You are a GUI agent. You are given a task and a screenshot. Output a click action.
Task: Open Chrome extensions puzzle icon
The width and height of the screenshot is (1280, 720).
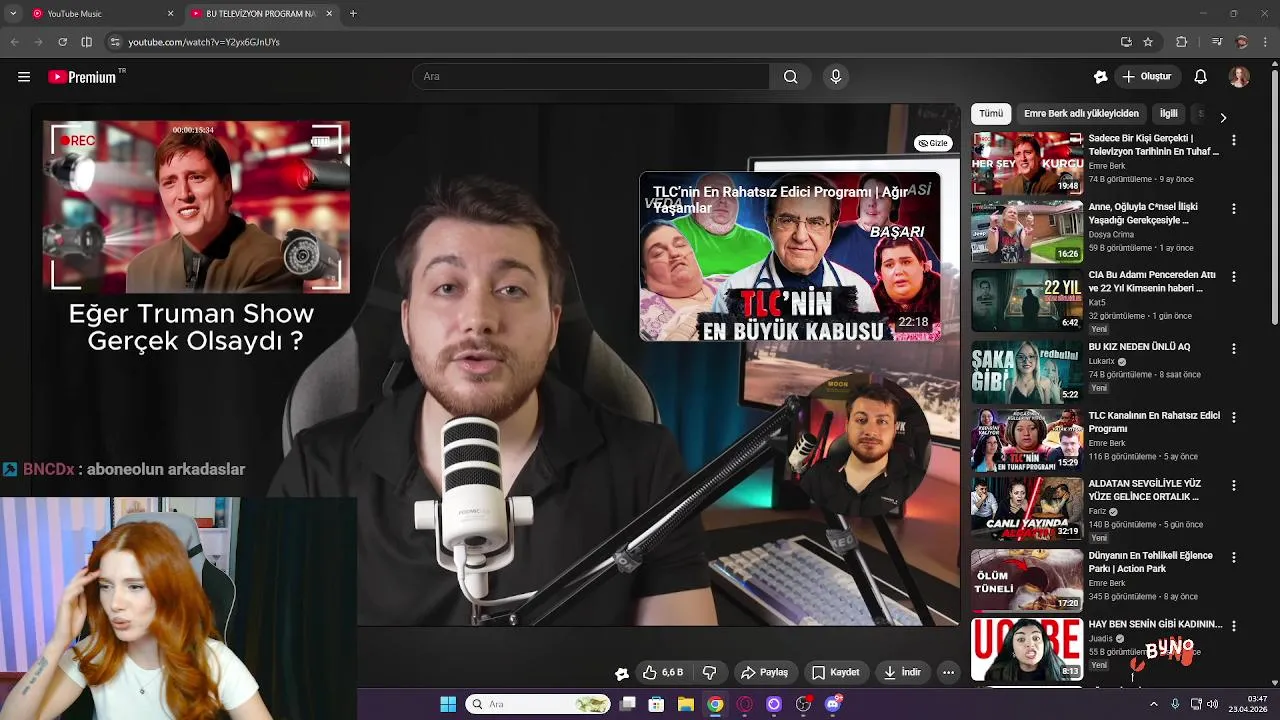[x=1181, y=42]
